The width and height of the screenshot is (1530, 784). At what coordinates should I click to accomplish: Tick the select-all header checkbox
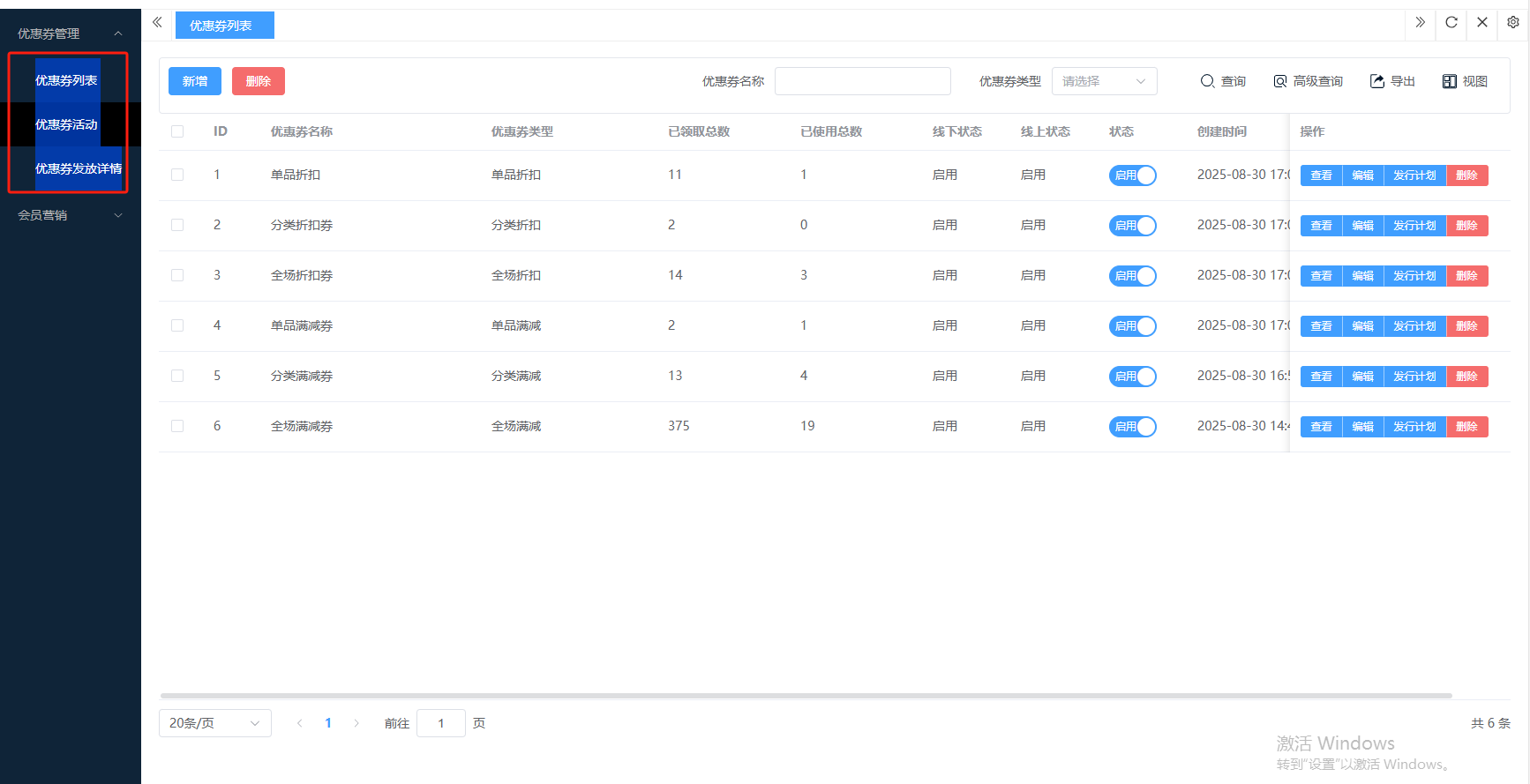pos(177,131)
